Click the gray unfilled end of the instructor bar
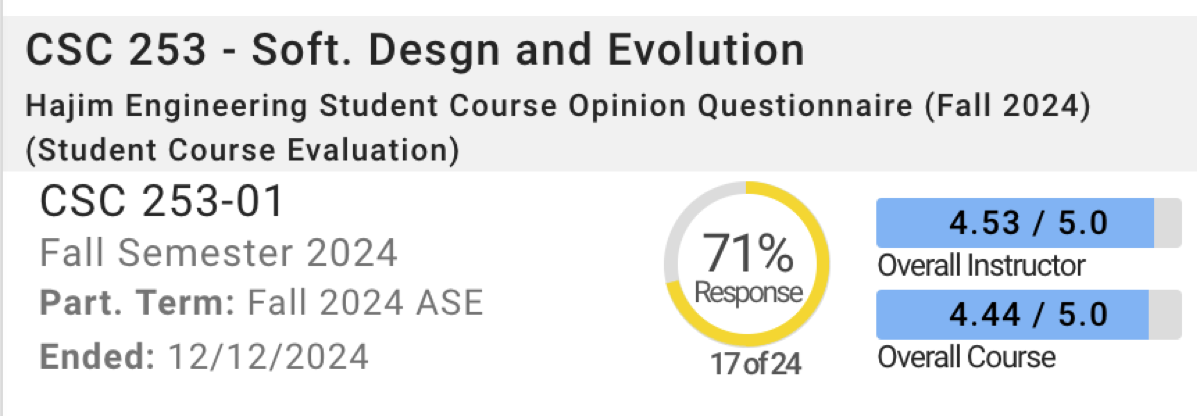The height and width of the screenshot is (416, 1197). tap(1167, 223)
